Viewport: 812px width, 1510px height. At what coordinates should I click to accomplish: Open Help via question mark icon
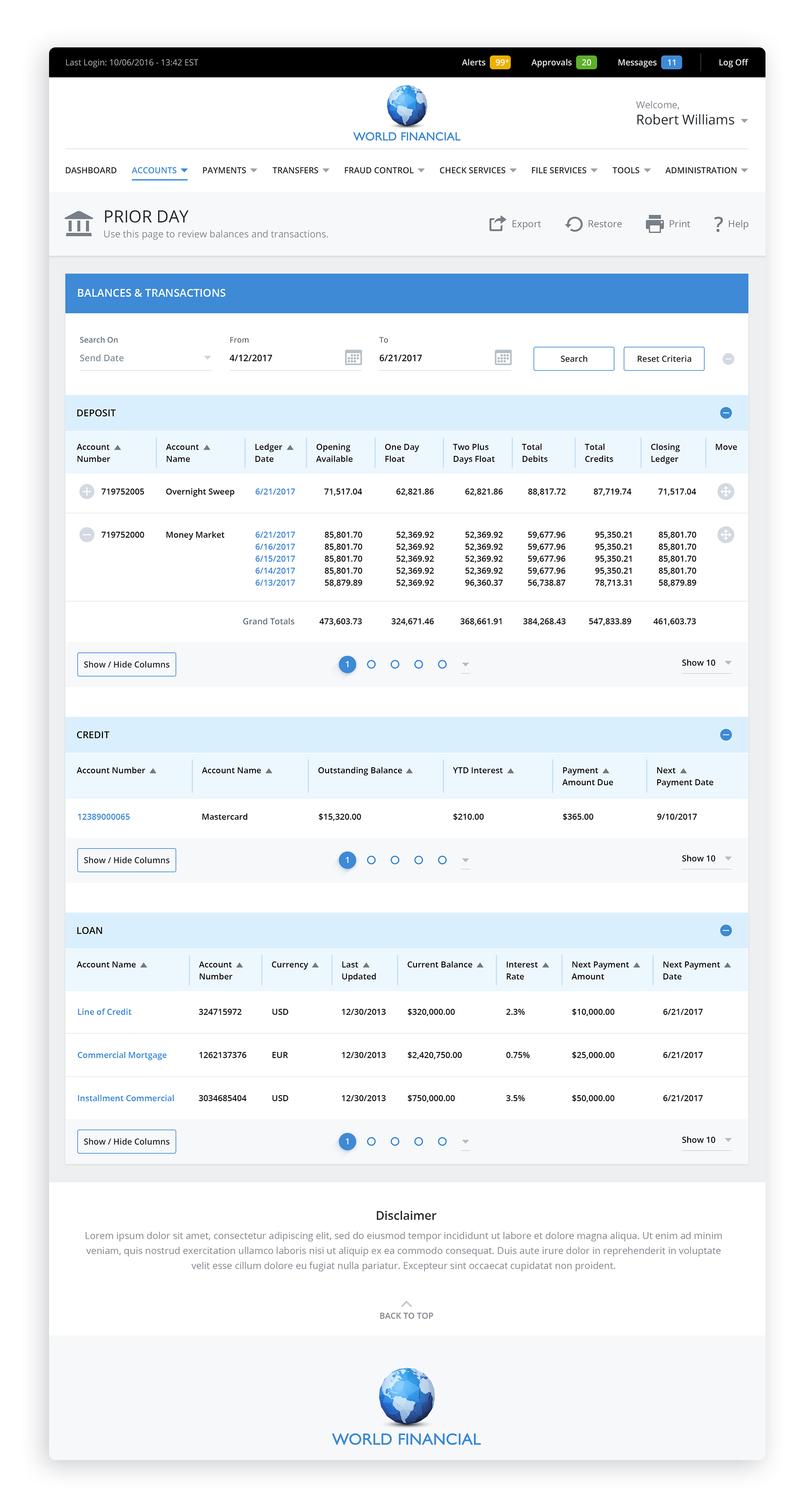point(718,224)
